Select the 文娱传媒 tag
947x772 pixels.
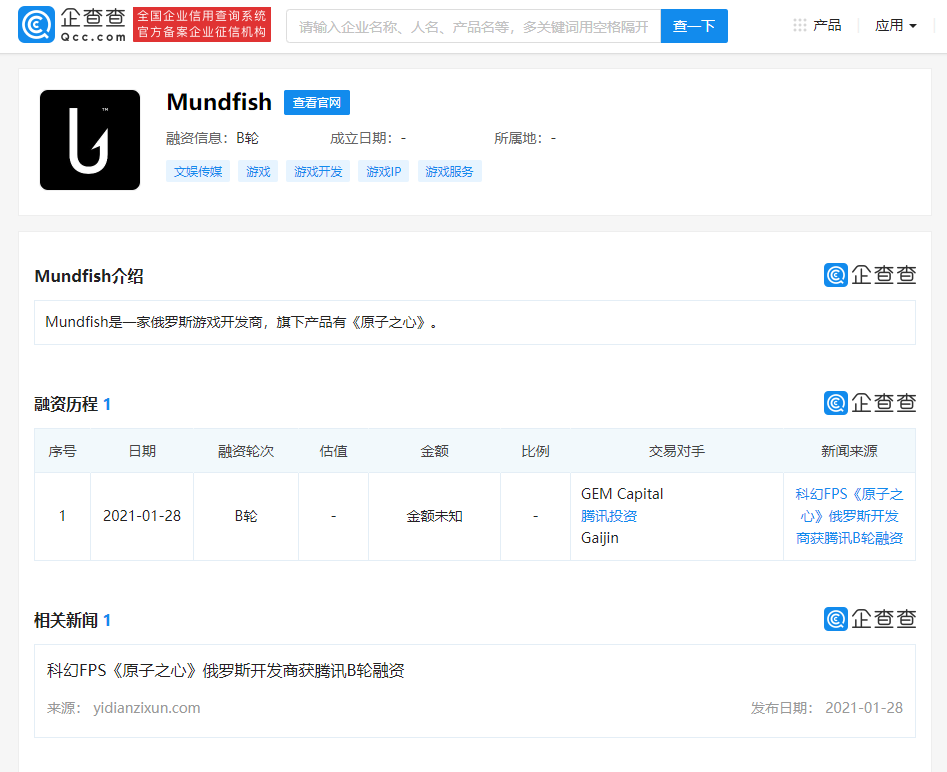pyautogui.click(x=198, y=172)
